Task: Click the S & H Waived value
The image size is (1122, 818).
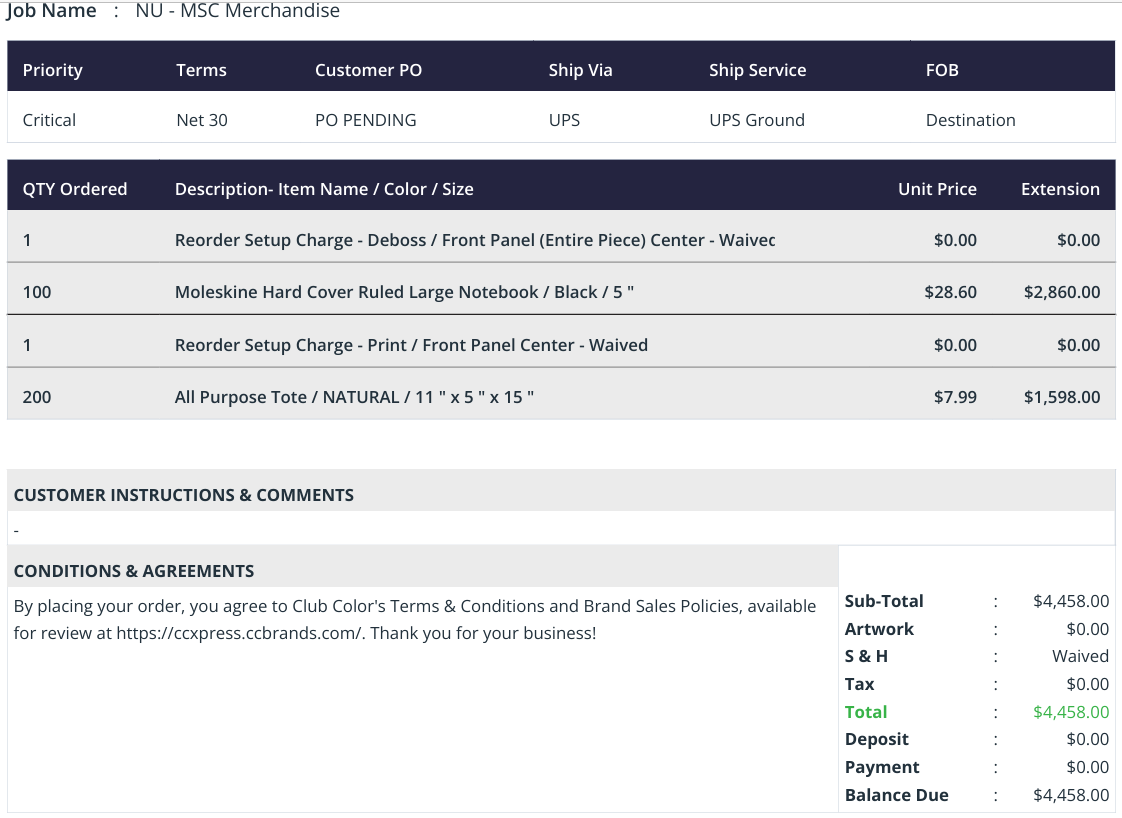Action: pos(1080,656)
